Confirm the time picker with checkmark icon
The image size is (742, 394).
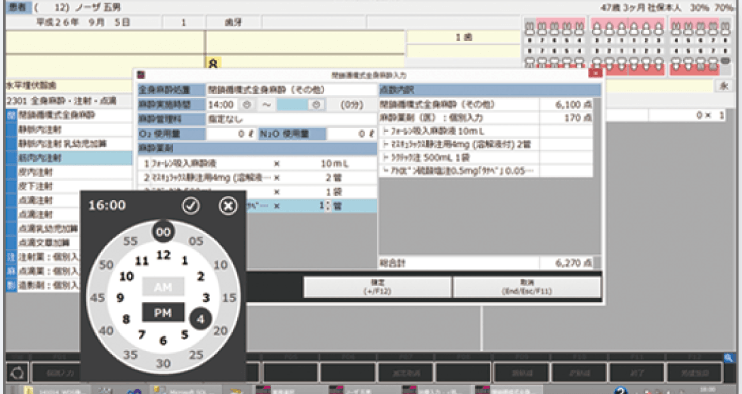(191, 206)
